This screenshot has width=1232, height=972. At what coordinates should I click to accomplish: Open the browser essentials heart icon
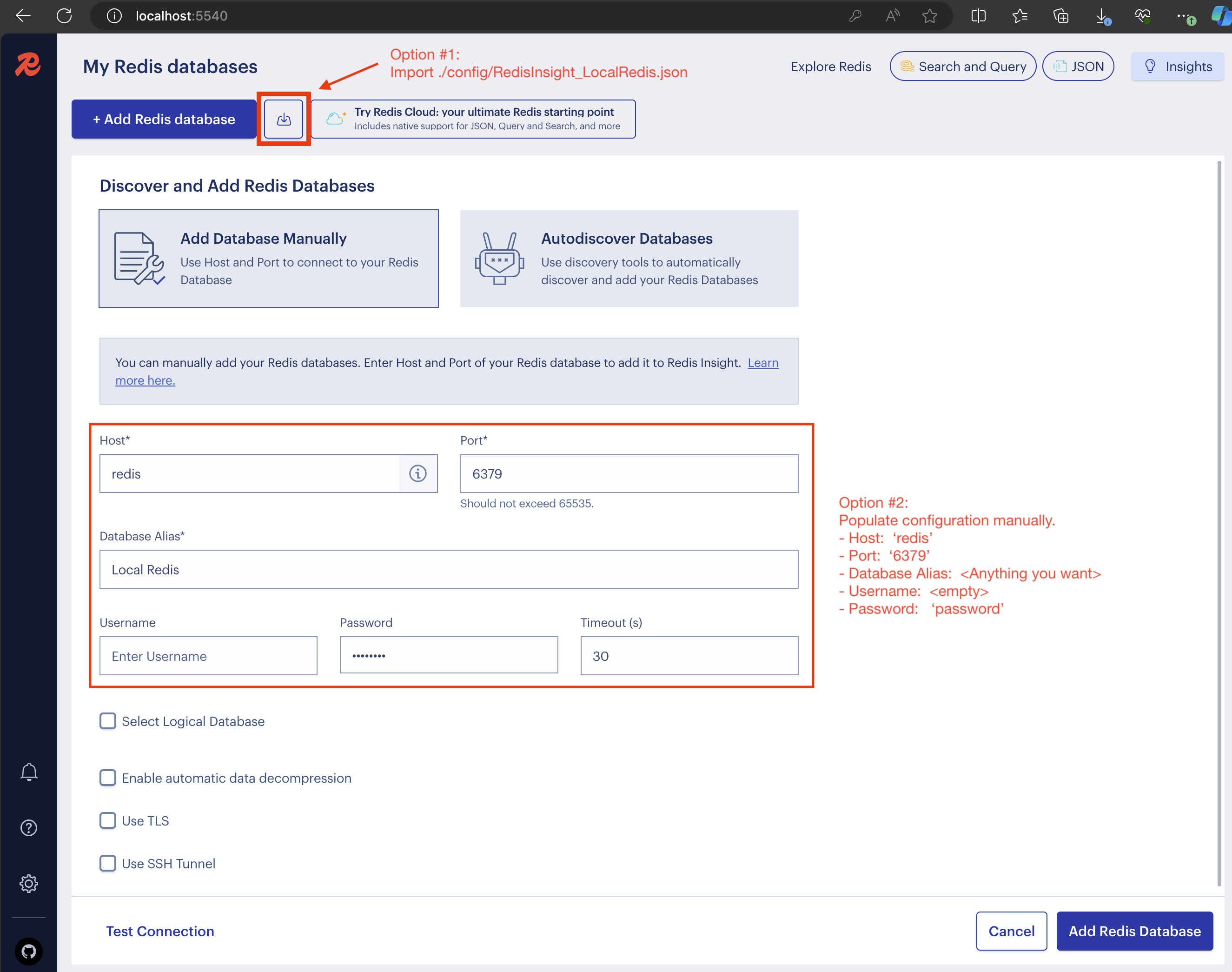1143,16
